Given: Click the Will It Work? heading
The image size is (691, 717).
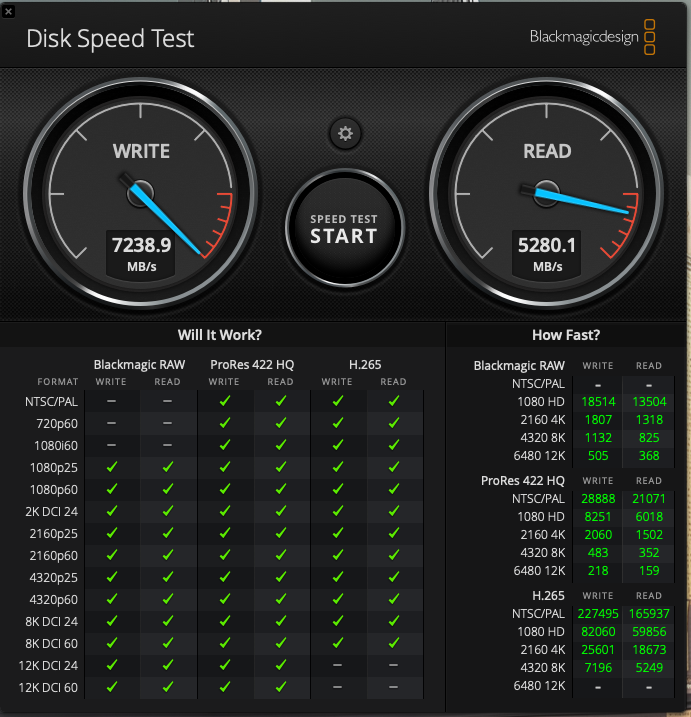Looking at the screenshot, I should [220, 335].
